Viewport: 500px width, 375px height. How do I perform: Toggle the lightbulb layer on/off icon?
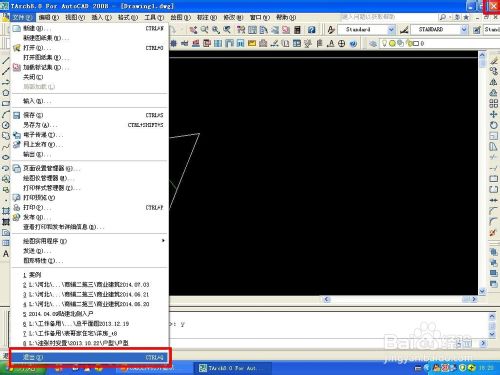[384, 43]
